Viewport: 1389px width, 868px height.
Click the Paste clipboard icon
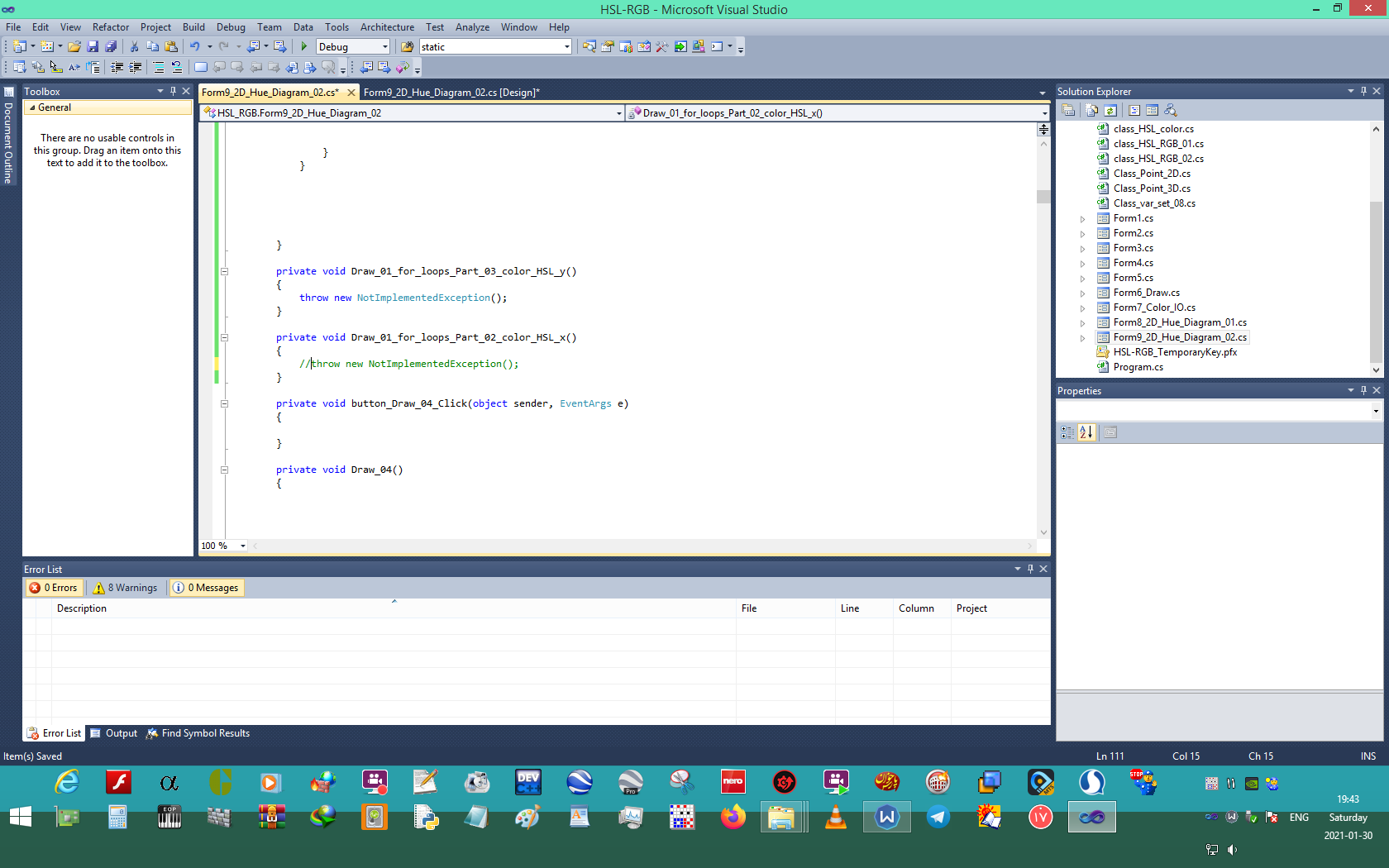[x=171, y=47]
